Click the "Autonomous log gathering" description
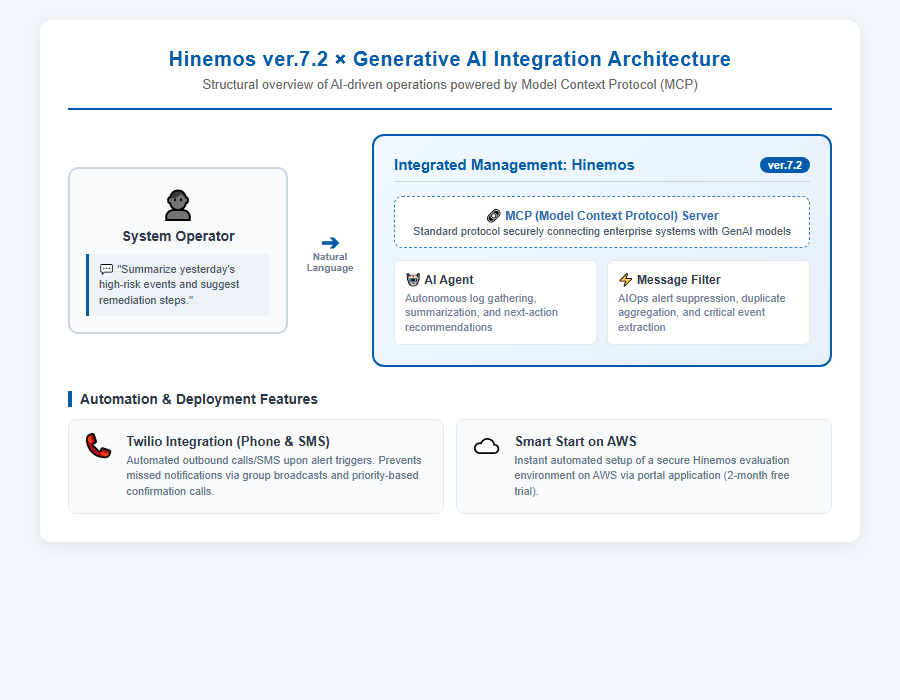This screenshot has height=700, width=900. pos(482,313)
